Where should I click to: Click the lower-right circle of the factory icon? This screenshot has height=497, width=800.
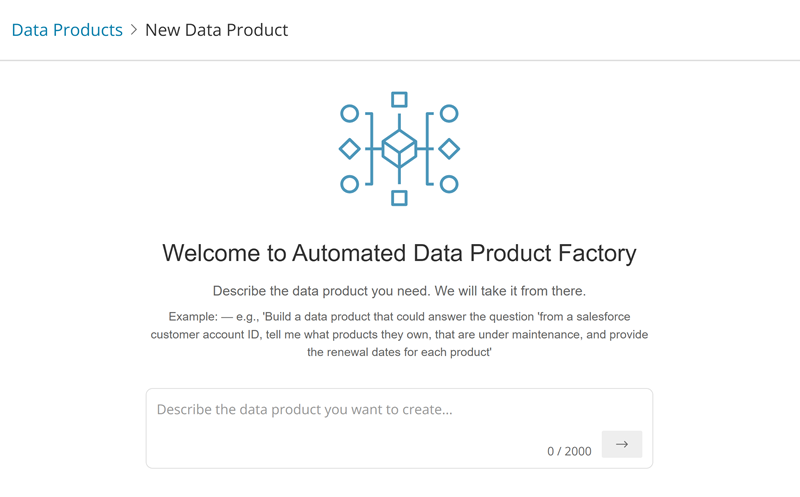coord(449,184)
